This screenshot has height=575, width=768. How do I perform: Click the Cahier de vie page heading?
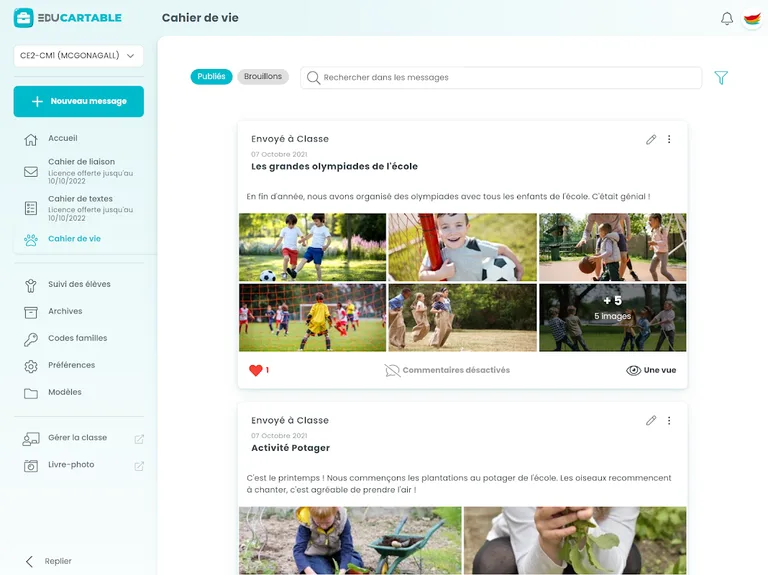200,18
